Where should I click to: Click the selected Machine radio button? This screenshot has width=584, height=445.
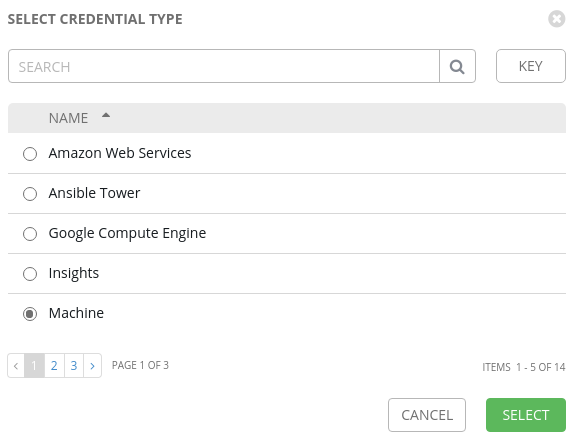pyautogui.click(x=30, y=314)
